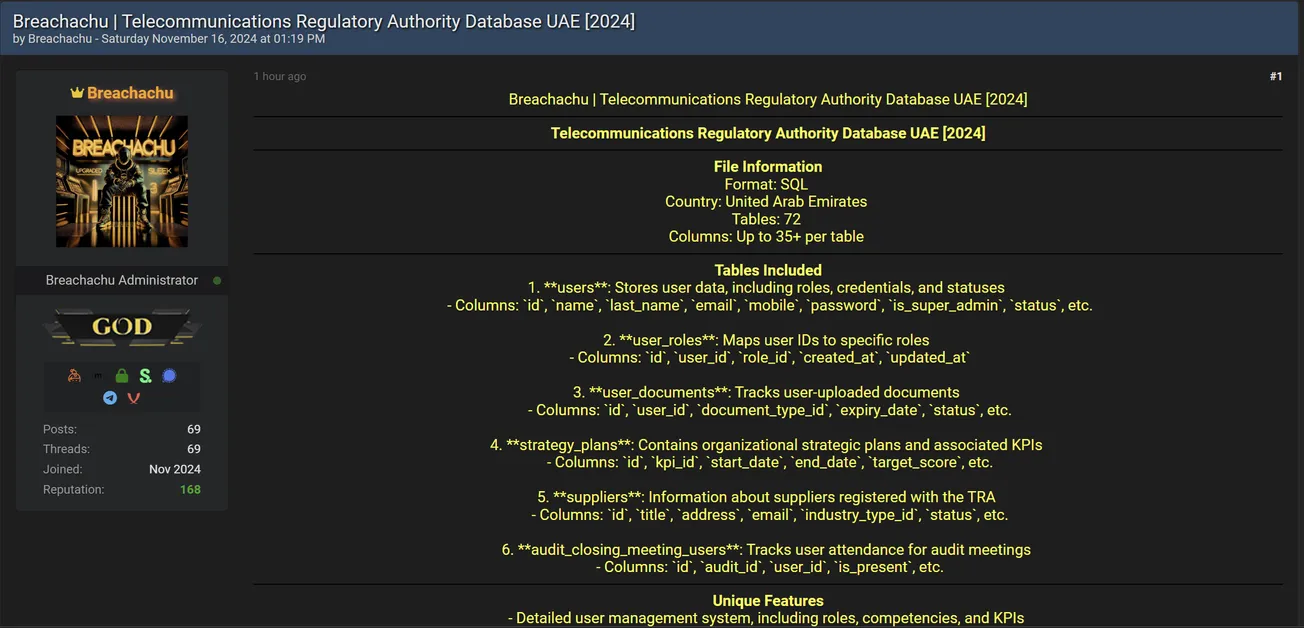Click the 'Tables Included' section heading
This screenshot has width=1304, height=628.
click(768, 269)
